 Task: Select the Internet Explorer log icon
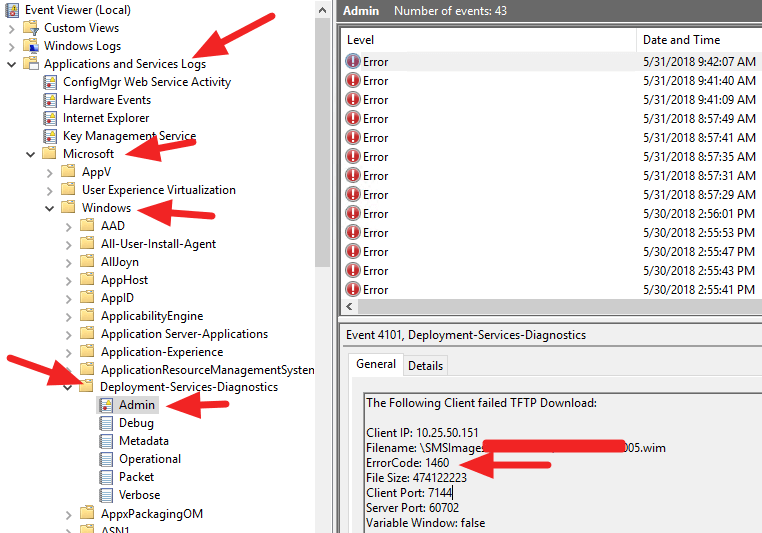pyautogui.click(x=51, y=118)
